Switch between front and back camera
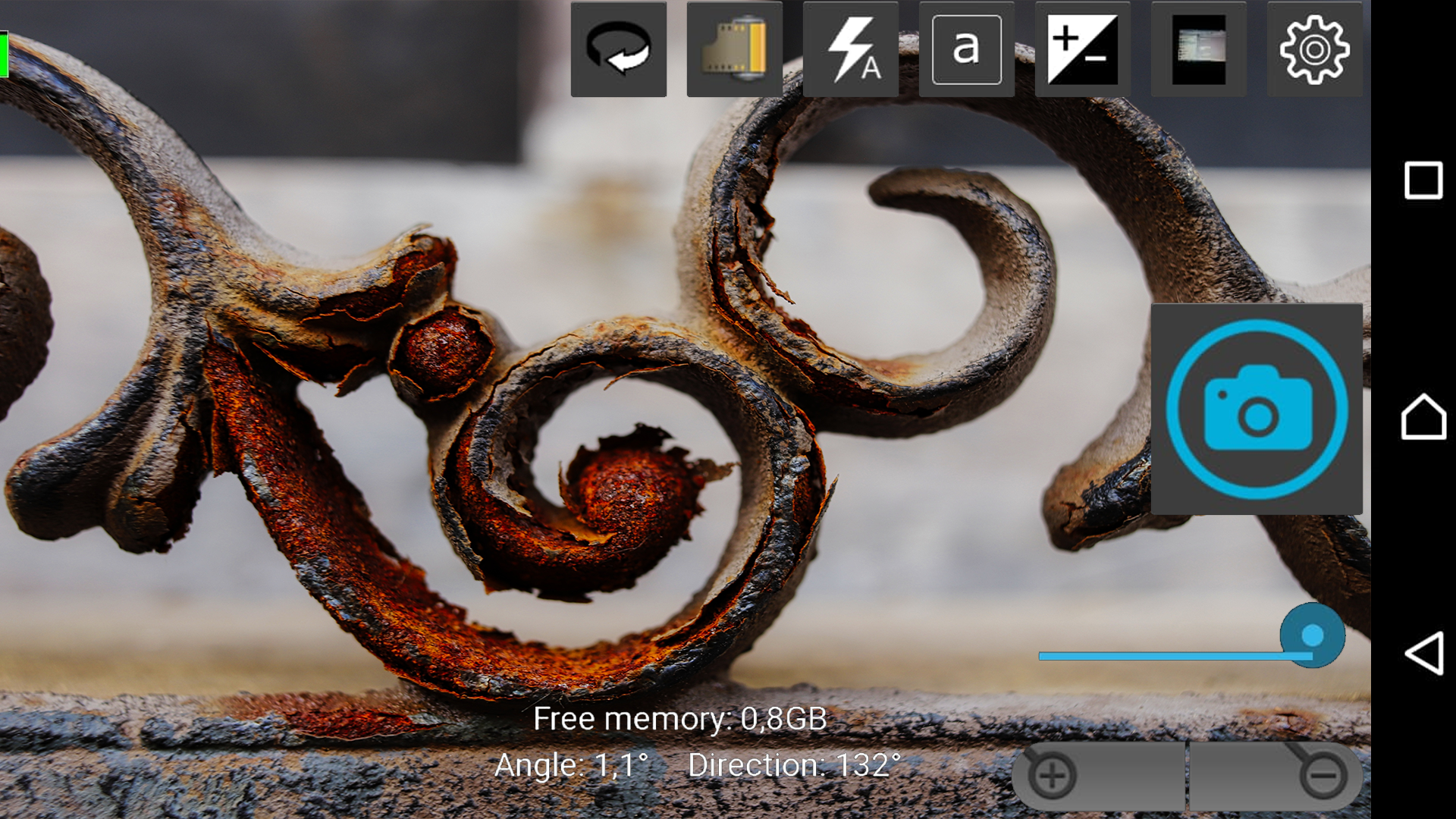This screenshot has width=1456, height=819. [618, 49]
